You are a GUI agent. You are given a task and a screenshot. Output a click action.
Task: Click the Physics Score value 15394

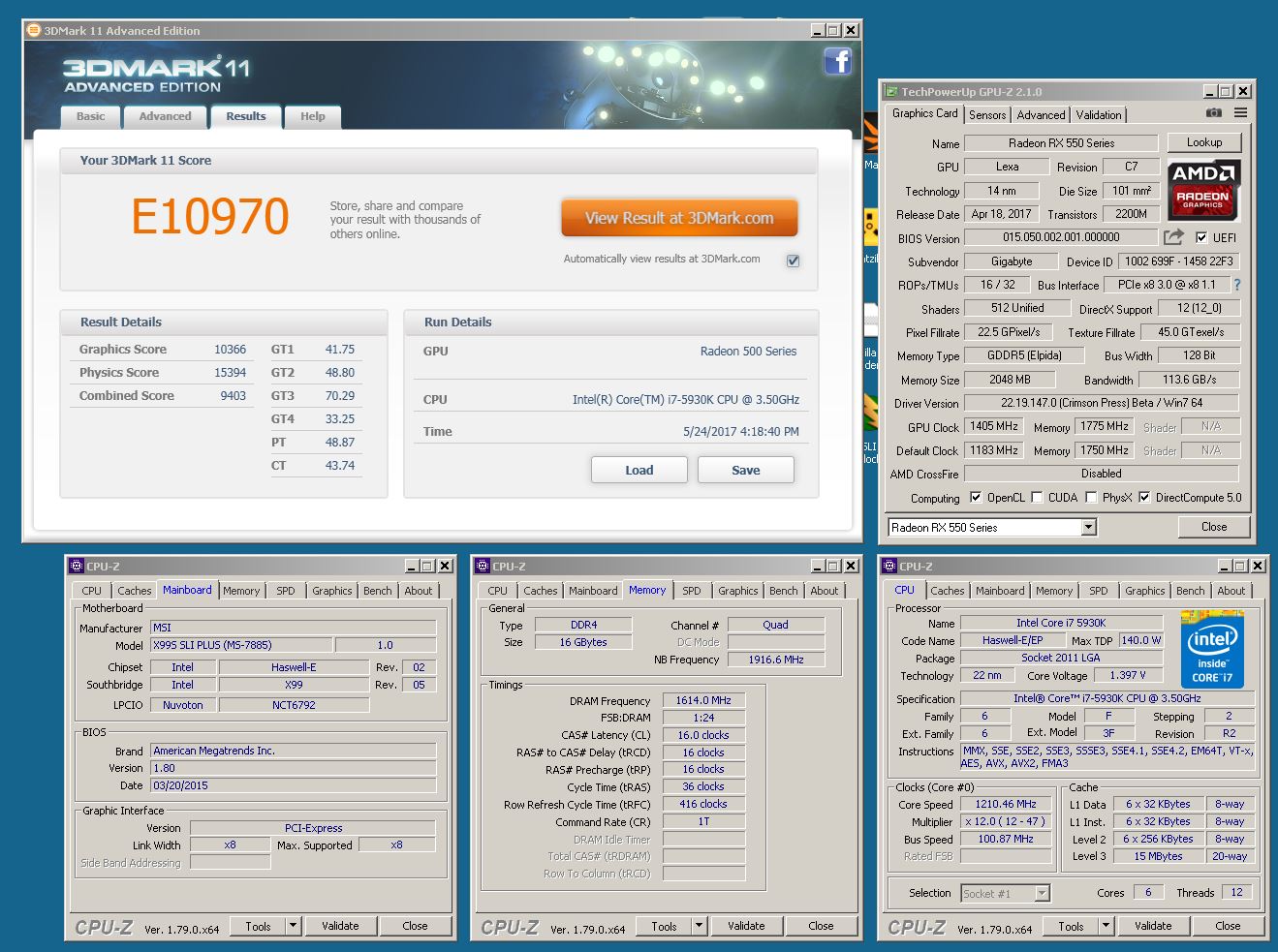[x=230, y=373]
